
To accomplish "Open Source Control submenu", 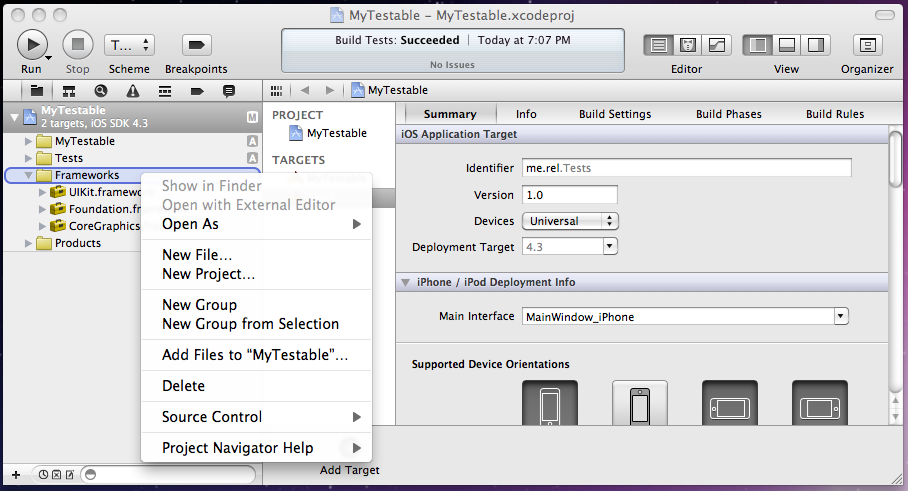I will [x=256, y=417].
